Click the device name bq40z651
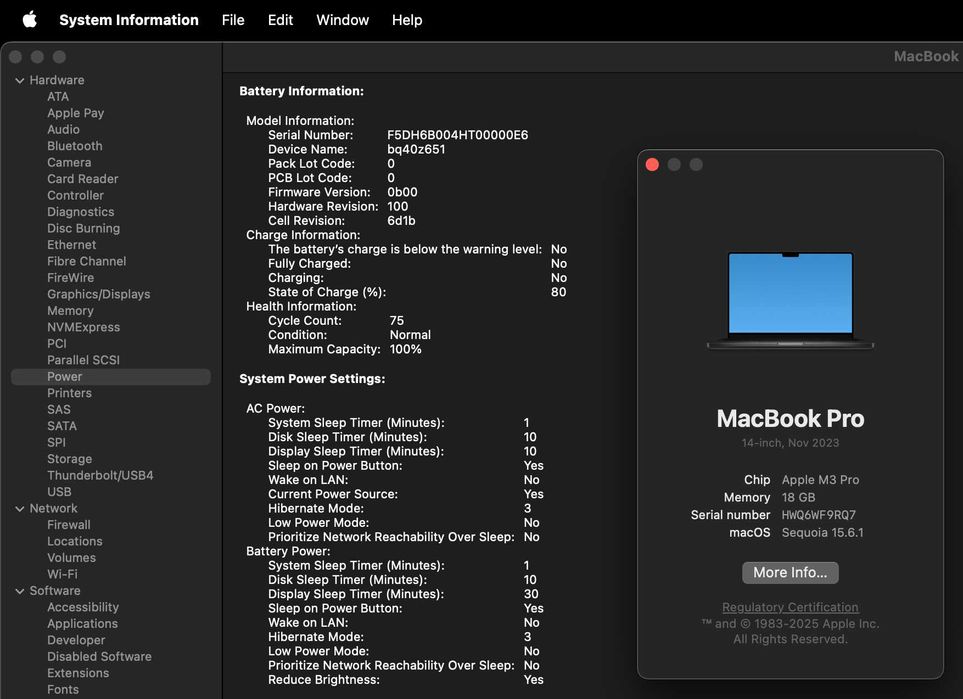Image resolution: width=963 pixels, height=699 pixels. pyautogui.click(x=416, y=149)
